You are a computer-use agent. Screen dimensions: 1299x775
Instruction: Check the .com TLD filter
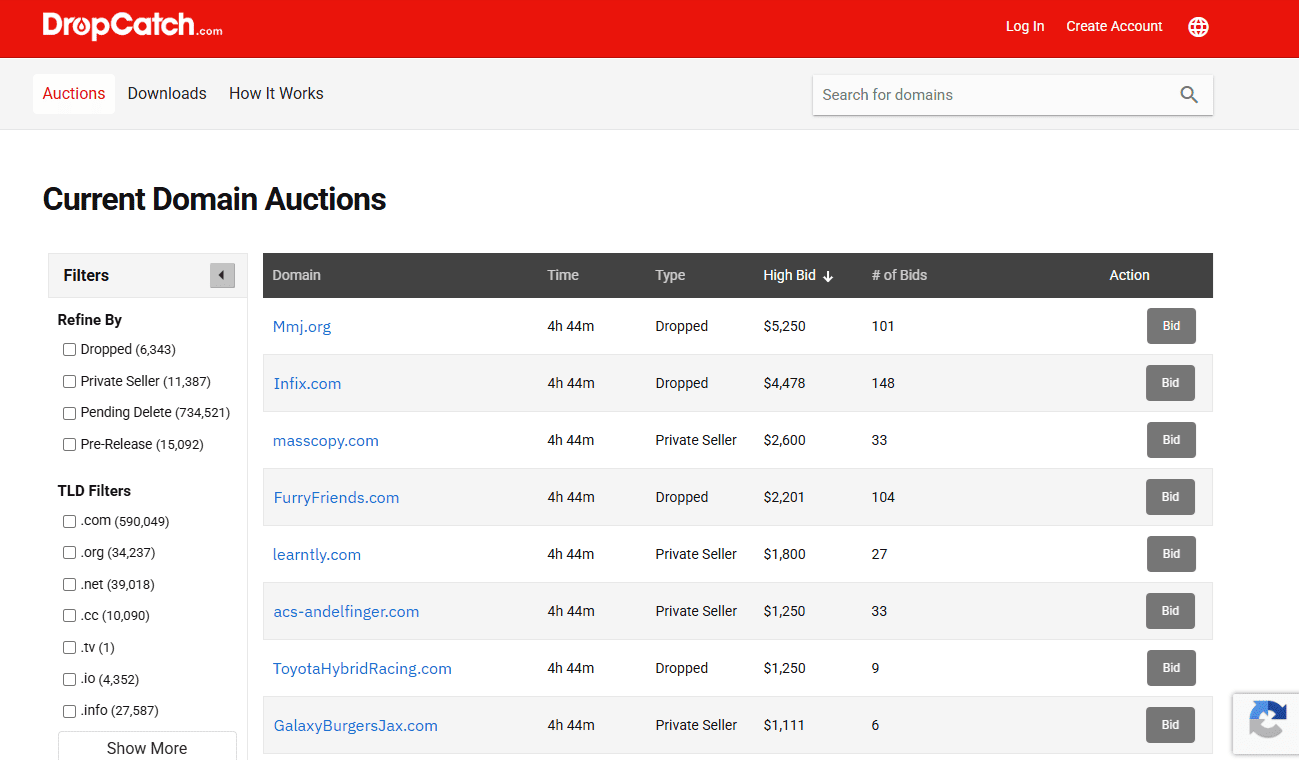click(69, 521)
